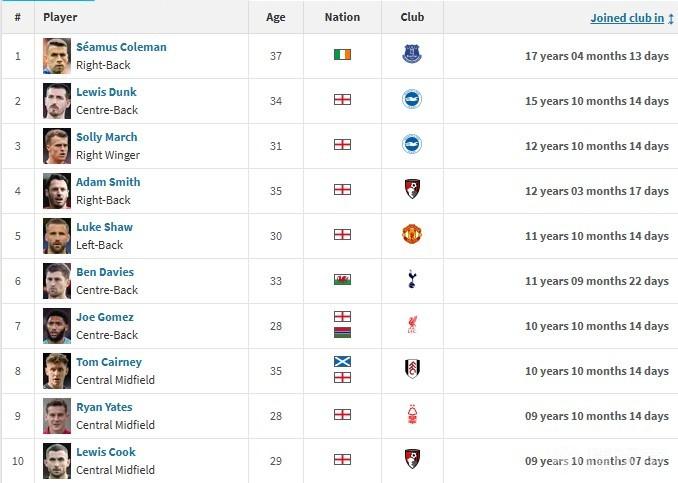
Task: Open Séamus Coleman's player profile link
Action: tap(121, 47)
